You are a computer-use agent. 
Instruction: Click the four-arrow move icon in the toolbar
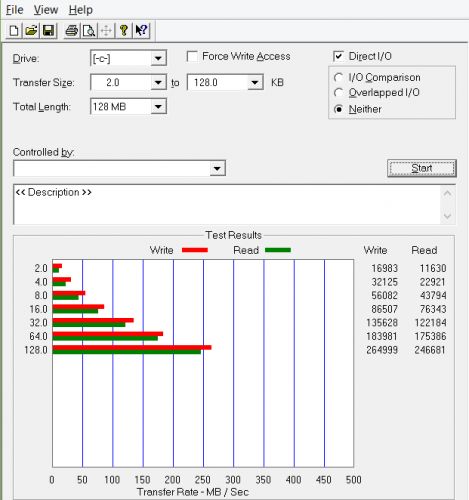coord(106,31)
